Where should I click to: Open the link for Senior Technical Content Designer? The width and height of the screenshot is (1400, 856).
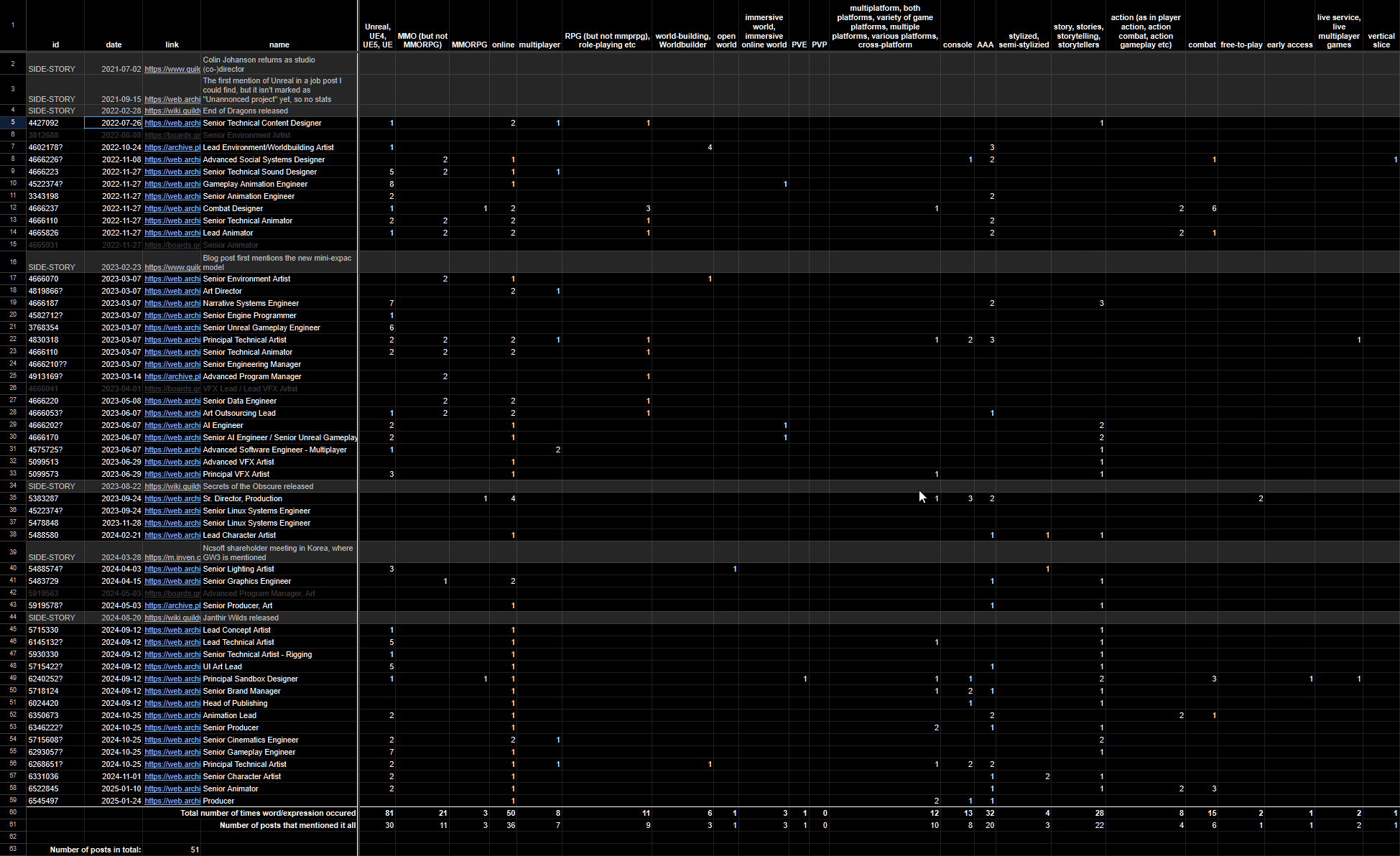(172, 123)
